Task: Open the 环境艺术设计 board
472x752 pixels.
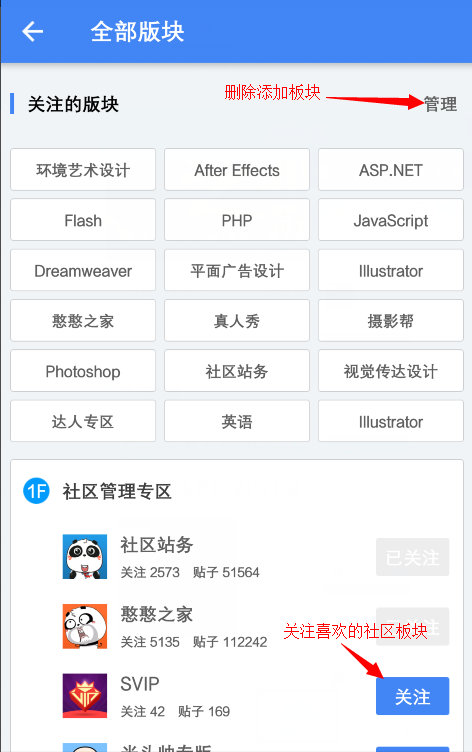Action: tap(83, 170)
